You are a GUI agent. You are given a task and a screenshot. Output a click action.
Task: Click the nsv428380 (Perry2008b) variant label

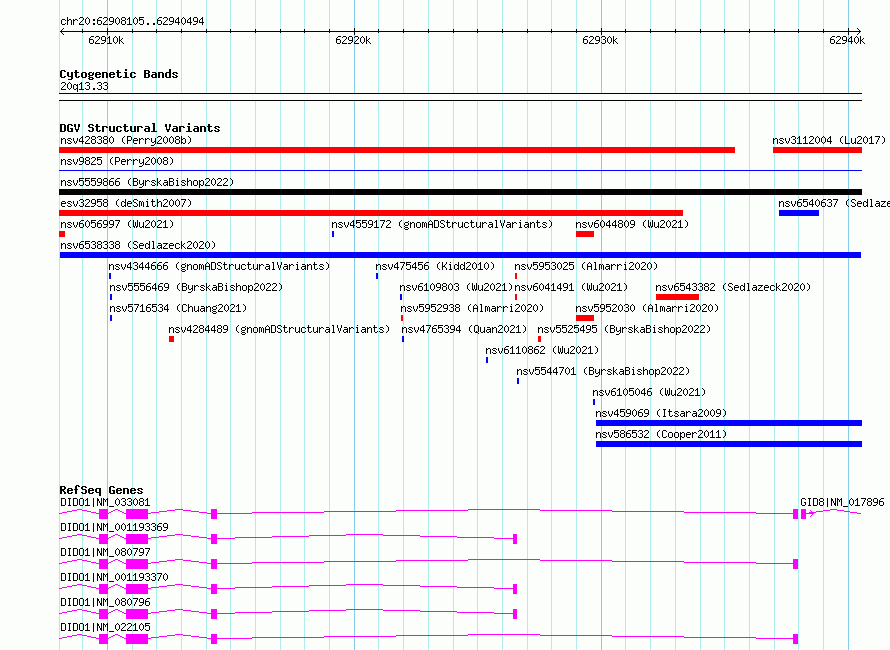click(x=126, y=140)
